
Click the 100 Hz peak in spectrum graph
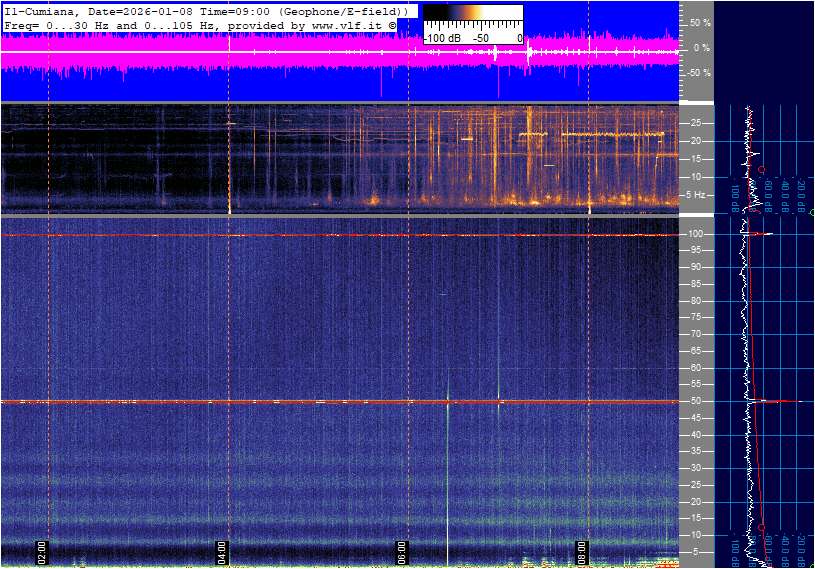point(768,234)
